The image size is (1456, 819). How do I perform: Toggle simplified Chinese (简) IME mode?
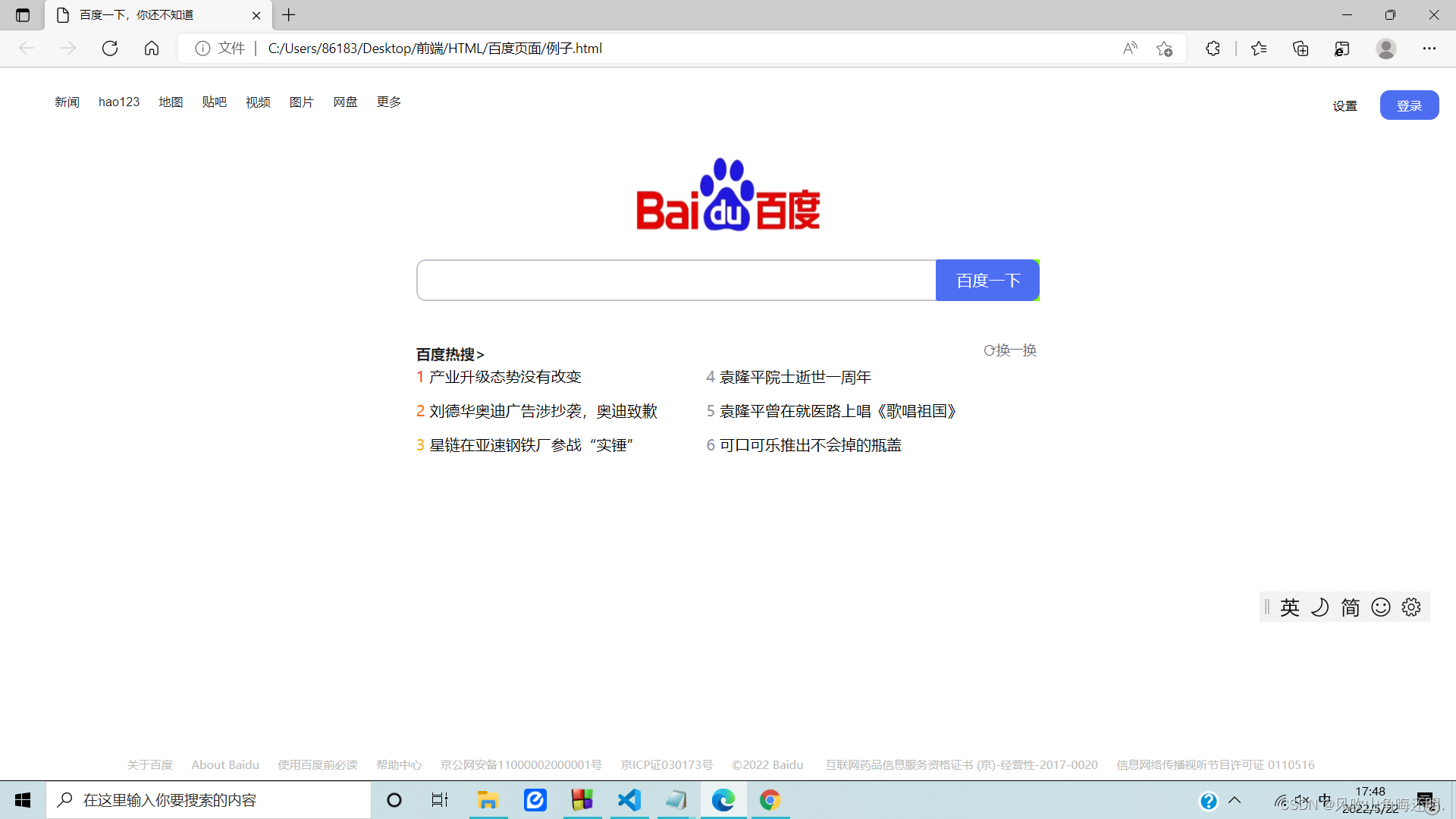(x=1351, y=607)
